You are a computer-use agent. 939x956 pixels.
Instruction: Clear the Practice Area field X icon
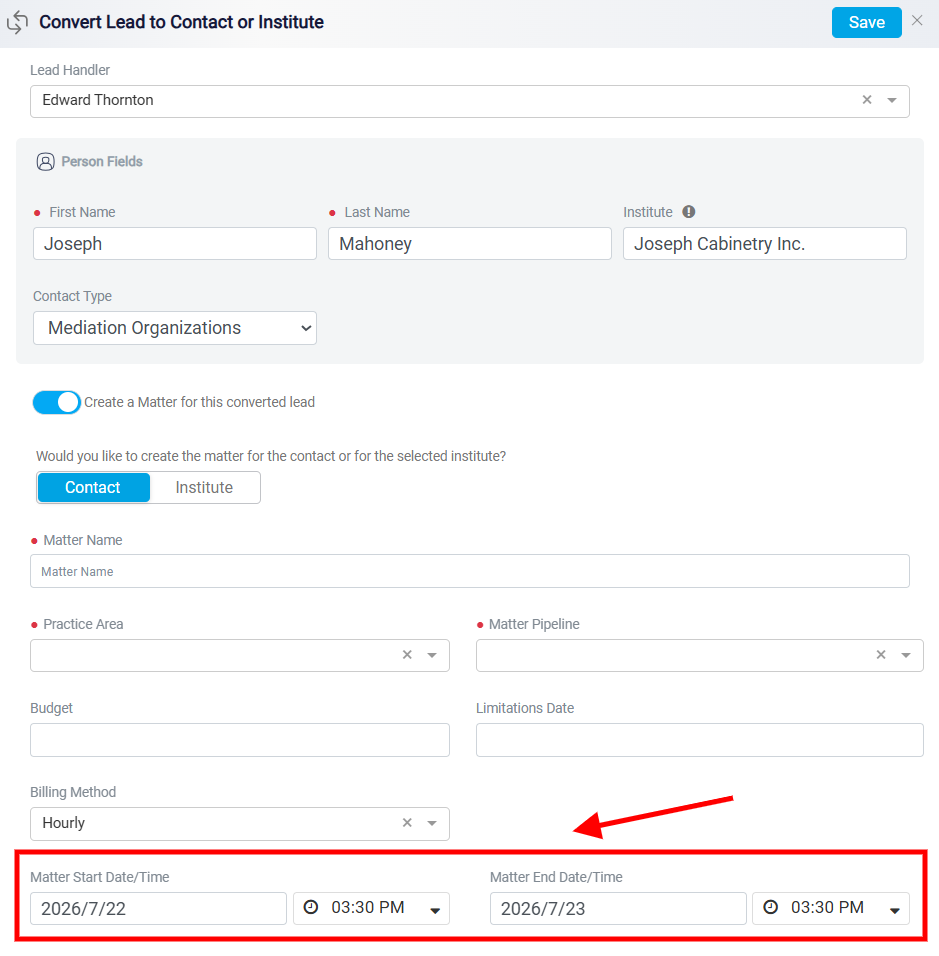click(407, 654)
